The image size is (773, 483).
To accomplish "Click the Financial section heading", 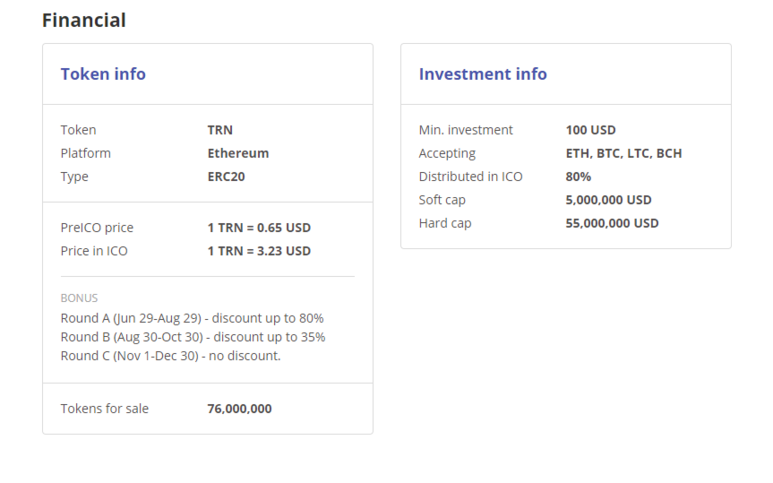I will click(84, 20).
